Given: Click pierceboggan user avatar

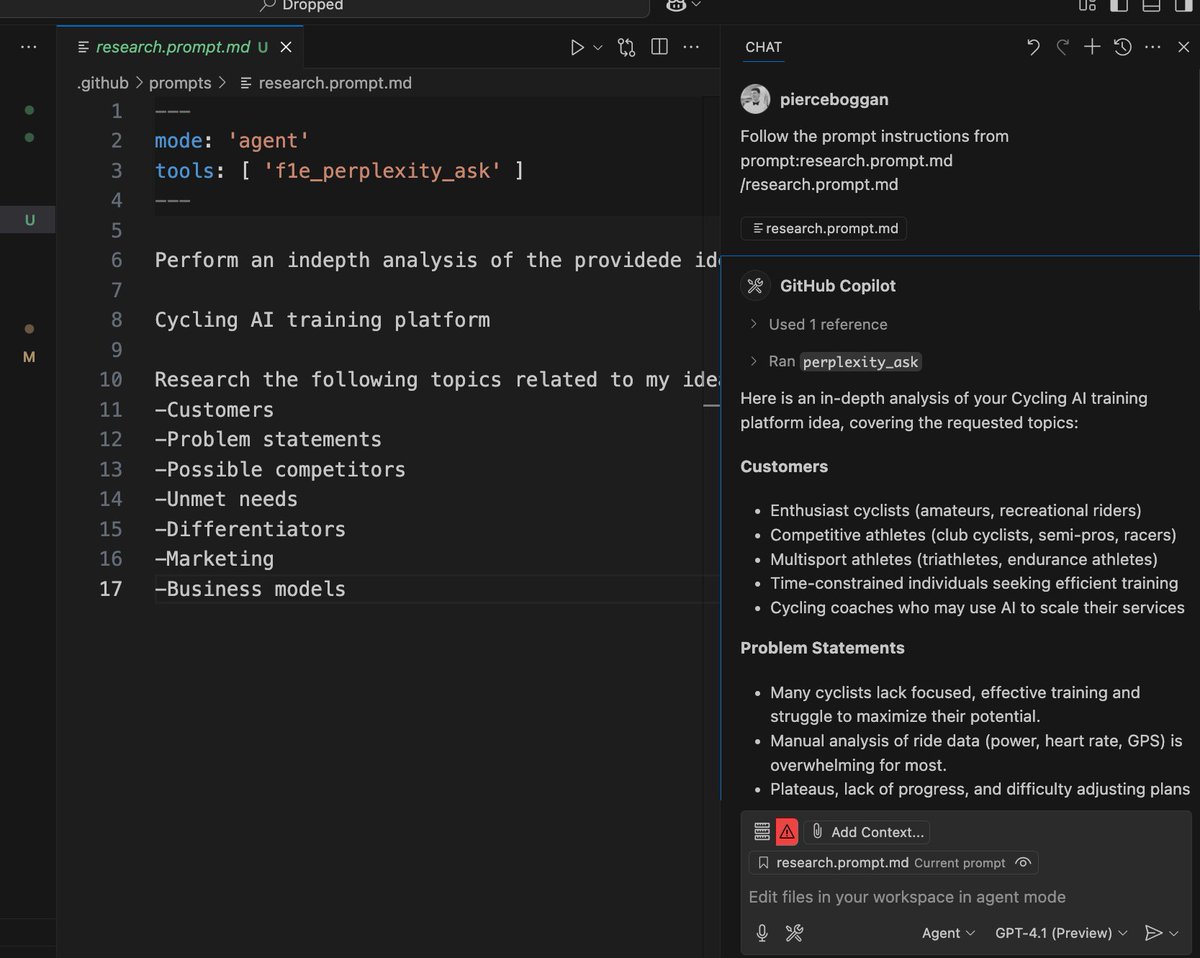Looking at the screenshot, I should point(755,99).
